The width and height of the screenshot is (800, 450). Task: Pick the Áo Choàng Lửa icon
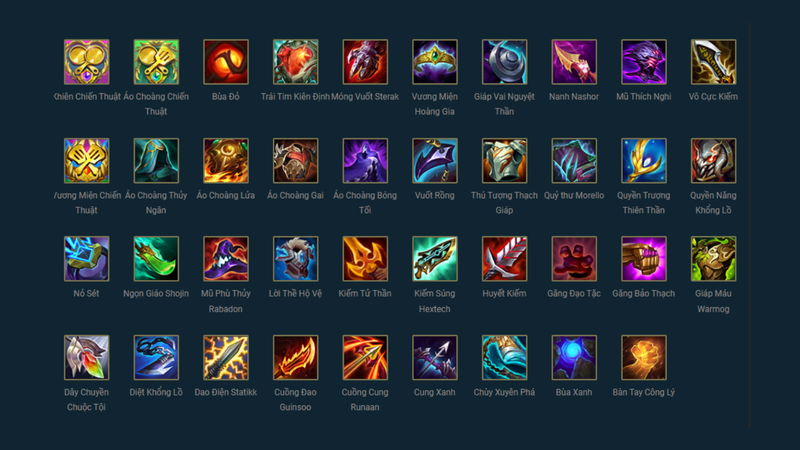coord(226,161)
